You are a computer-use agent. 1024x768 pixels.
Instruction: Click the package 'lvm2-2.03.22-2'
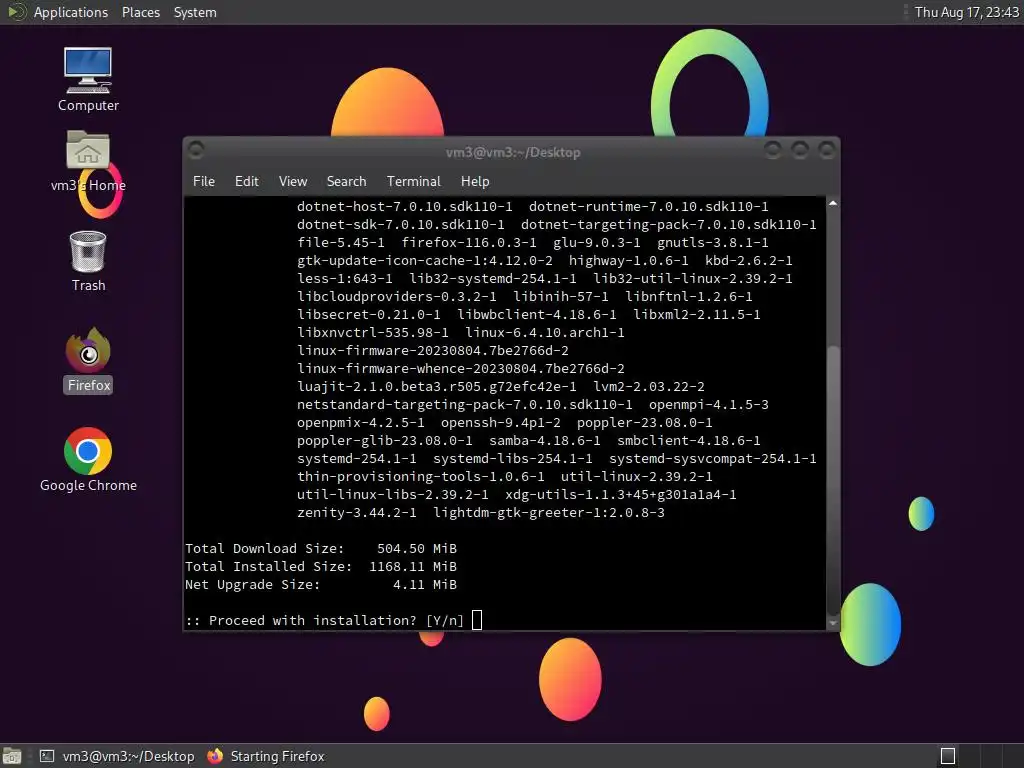coord(648,387)
